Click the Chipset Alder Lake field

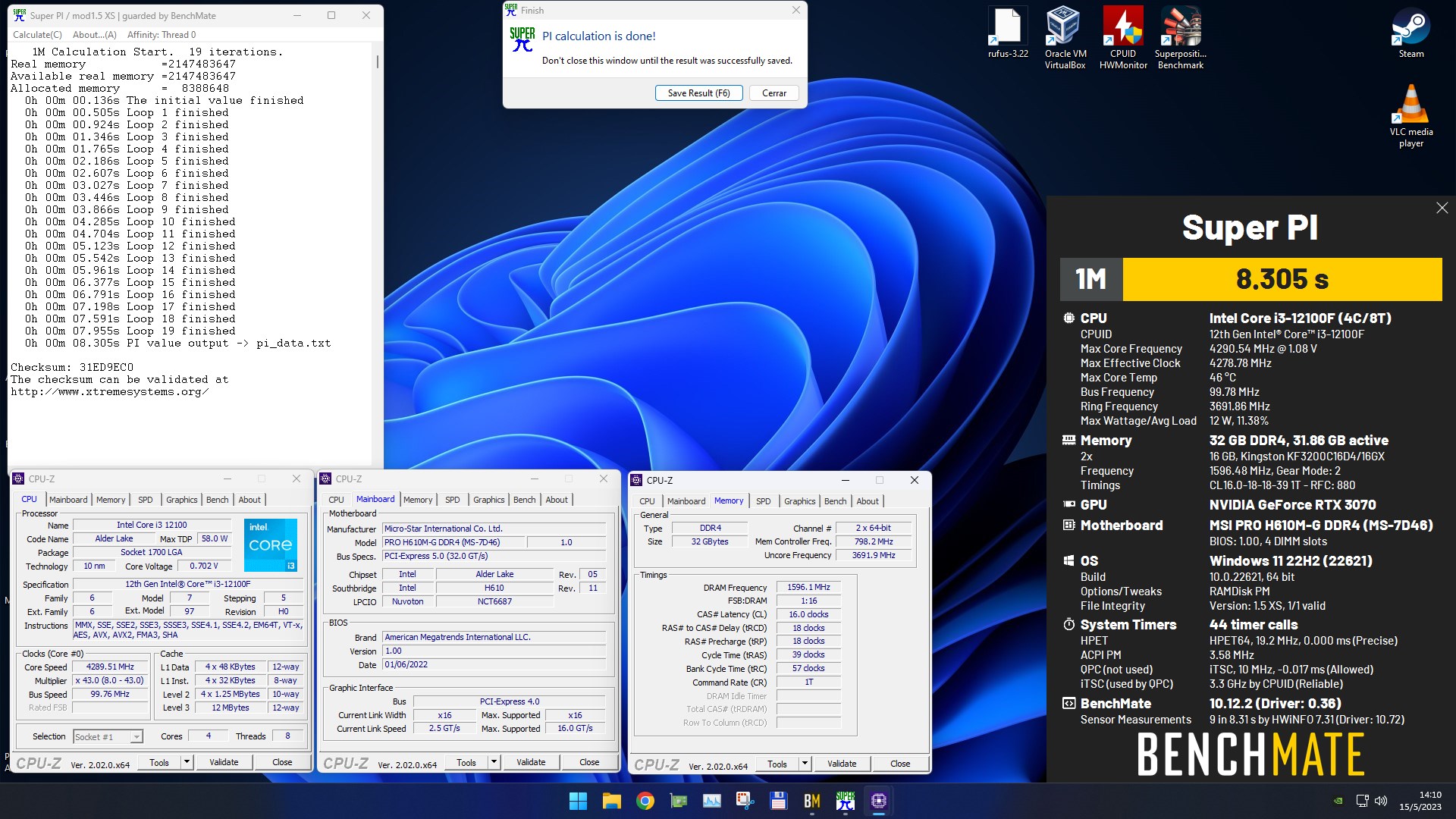(x=494, y=574)
